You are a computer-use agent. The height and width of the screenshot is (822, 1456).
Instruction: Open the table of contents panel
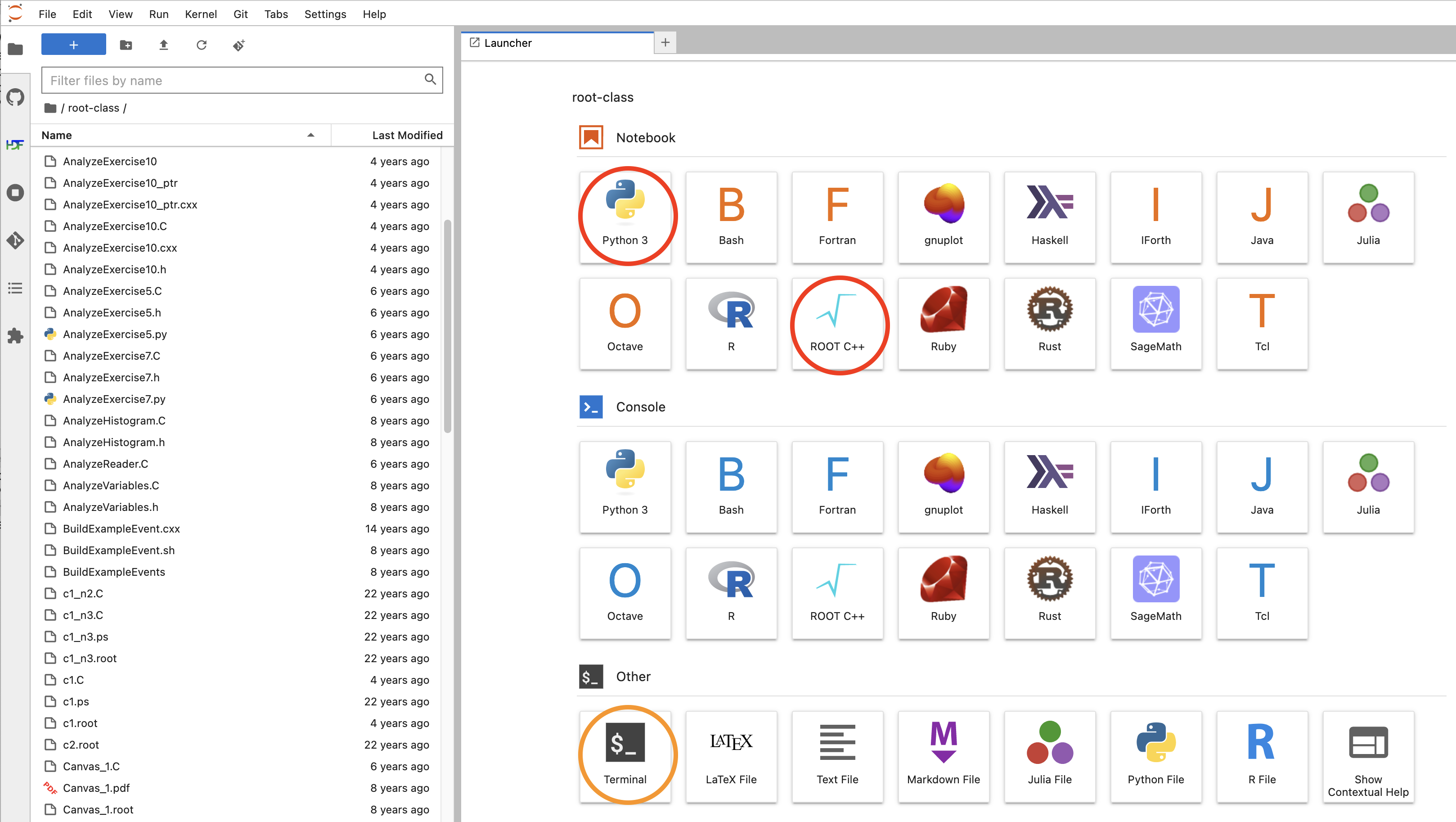tap(15, 288)
